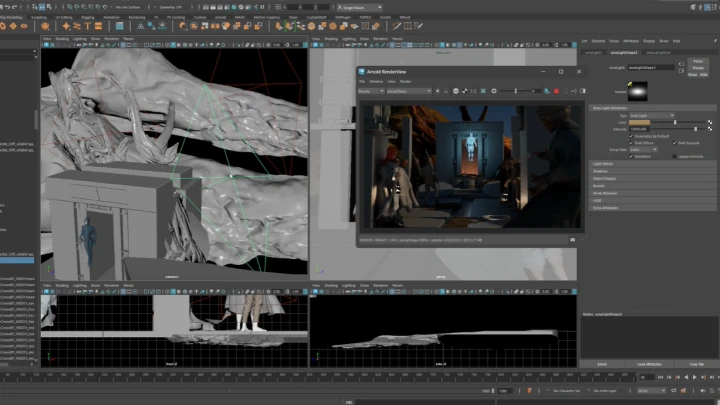This screenshot has height=405, width=720.
Task: Expand the Extra Attributes section
Action: (x=652, y=208)
